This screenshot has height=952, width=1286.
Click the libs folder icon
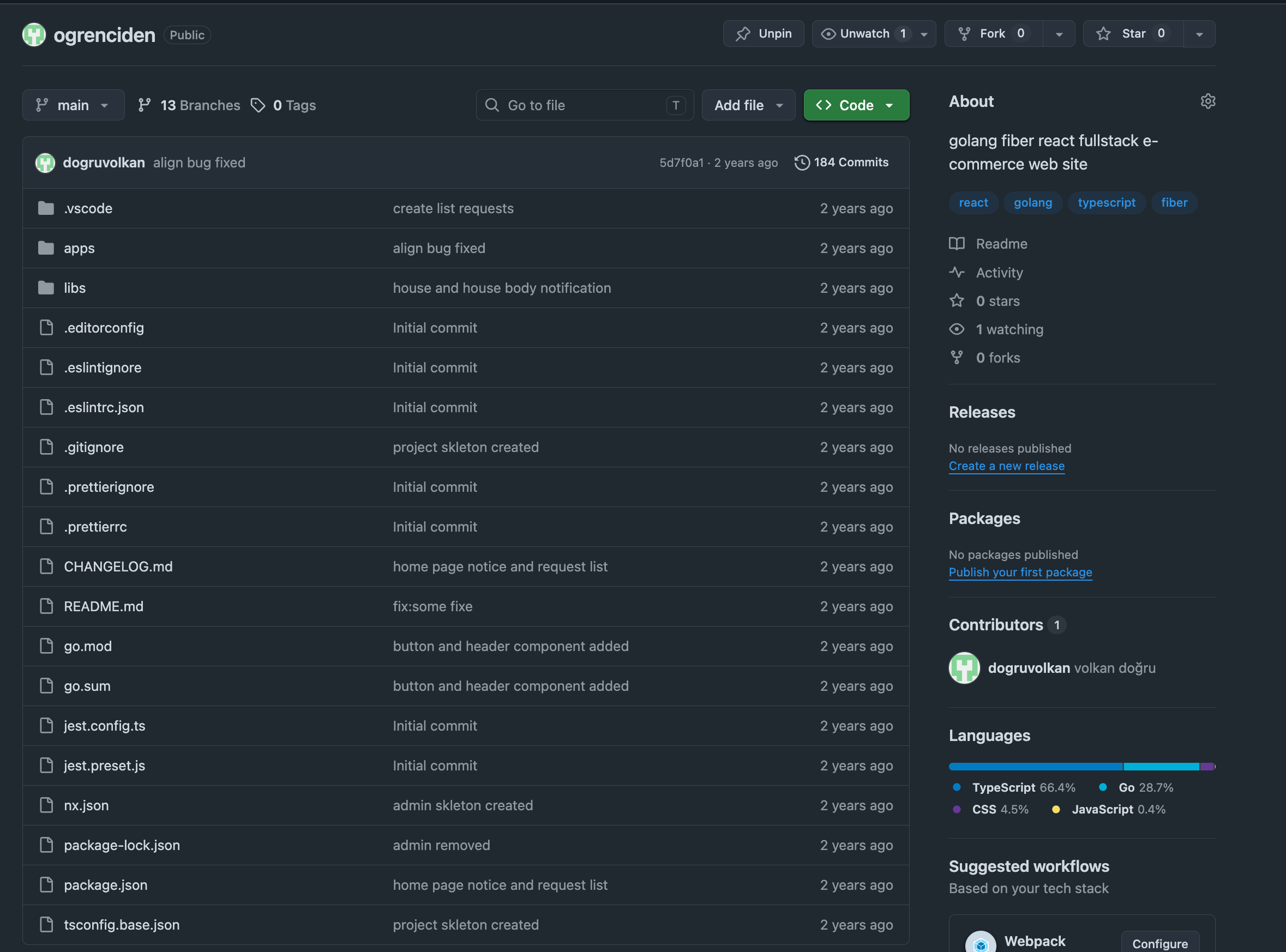click(46, 287)
